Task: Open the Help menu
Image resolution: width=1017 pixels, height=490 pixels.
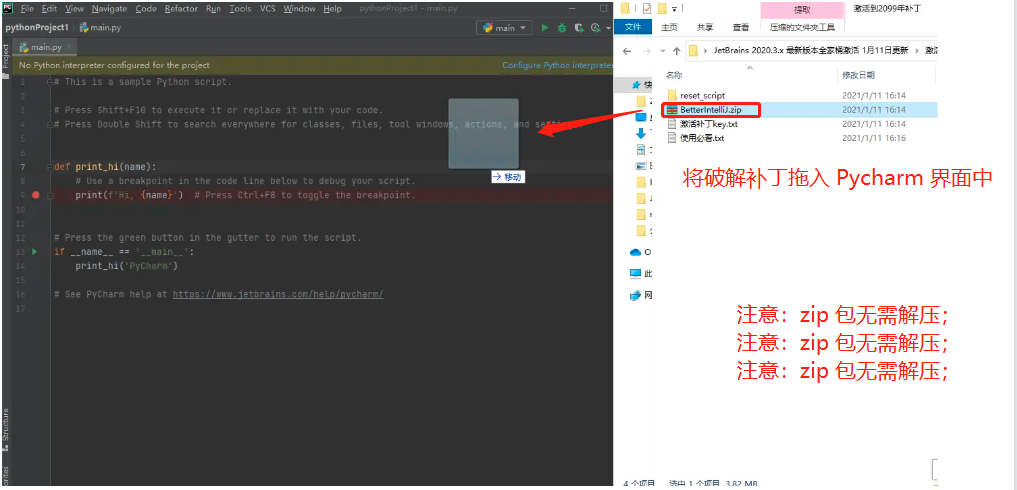Action: [x=332, y=9]
